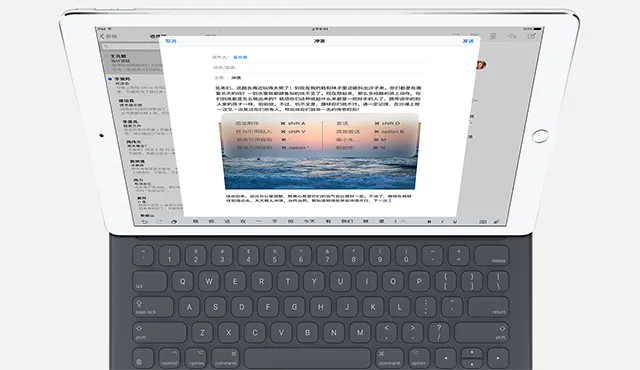Insert photo using camera icon in shortcut bar
The height and width of the screenshot is (370, 640).
483,222
